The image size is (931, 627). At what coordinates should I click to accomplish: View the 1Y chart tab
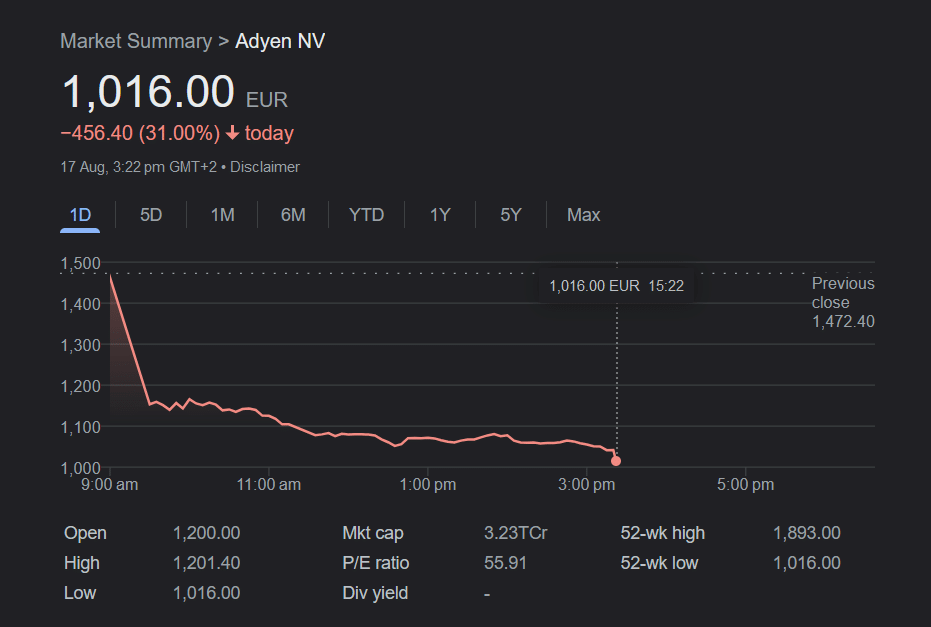pos(440,215)
